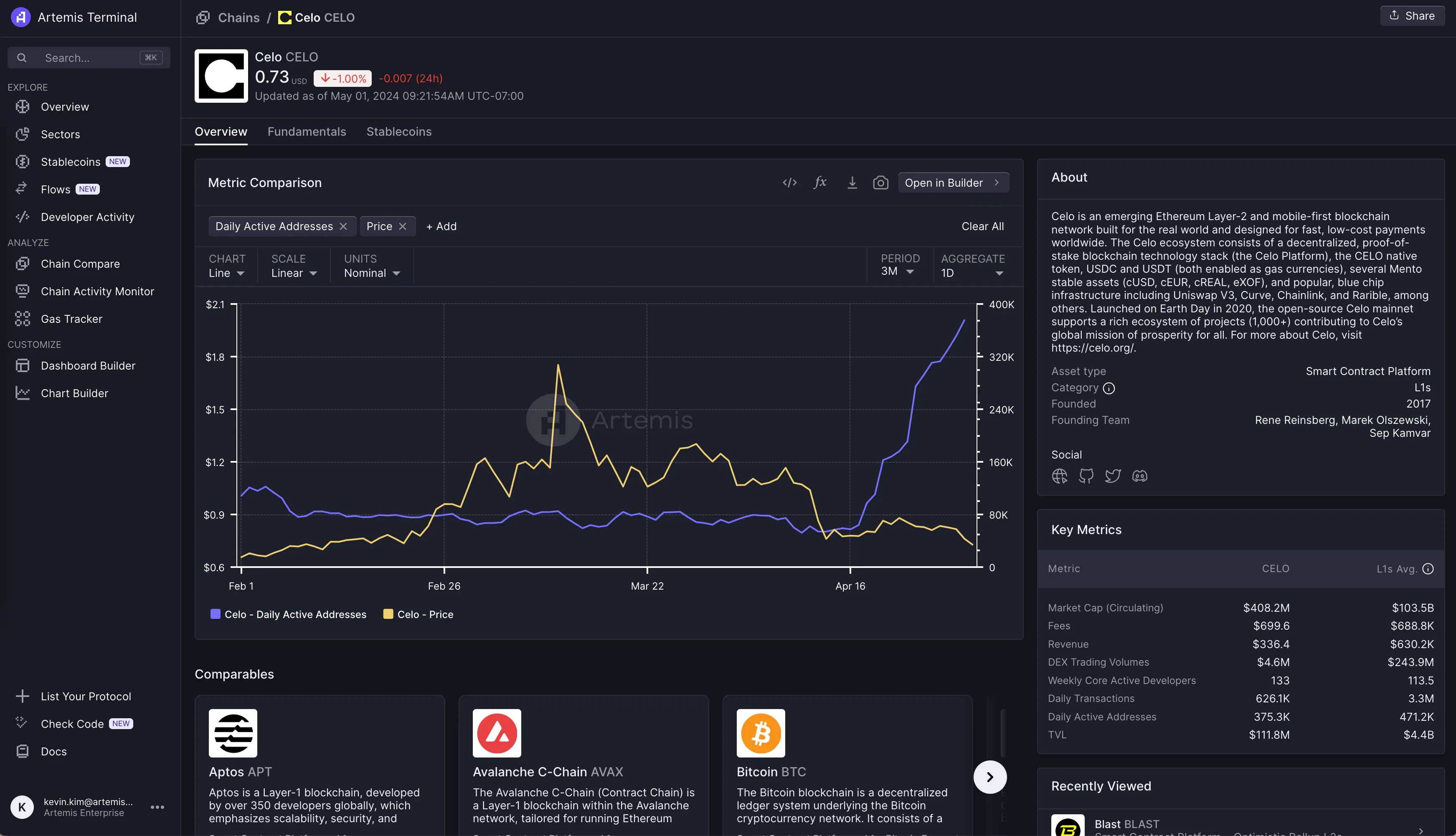Viewport: 1456px width, 836px height.
Task: Open Celo GitHub social icon
Action: point(1086,476)
